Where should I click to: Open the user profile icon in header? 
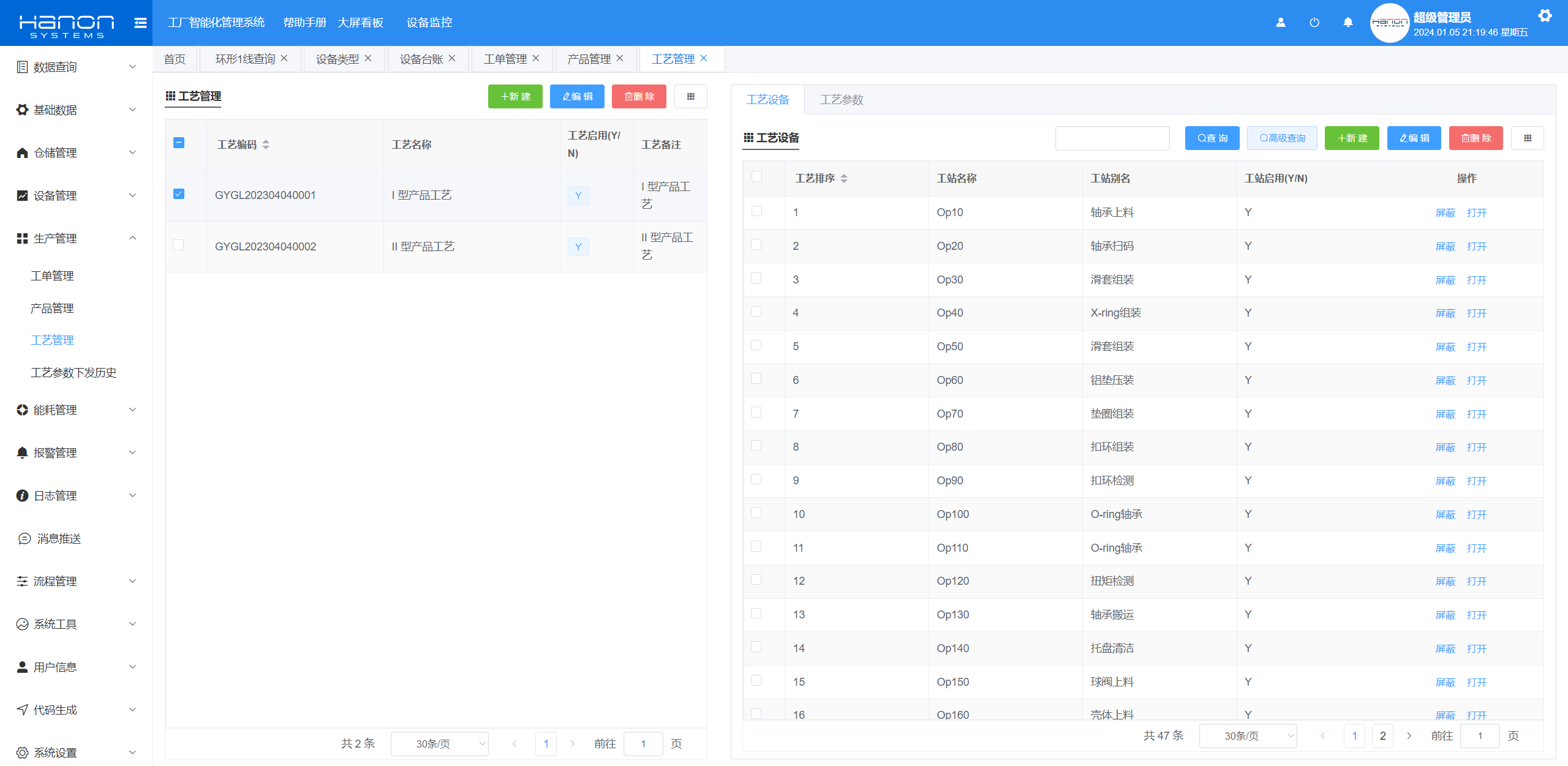(1280, 23)
